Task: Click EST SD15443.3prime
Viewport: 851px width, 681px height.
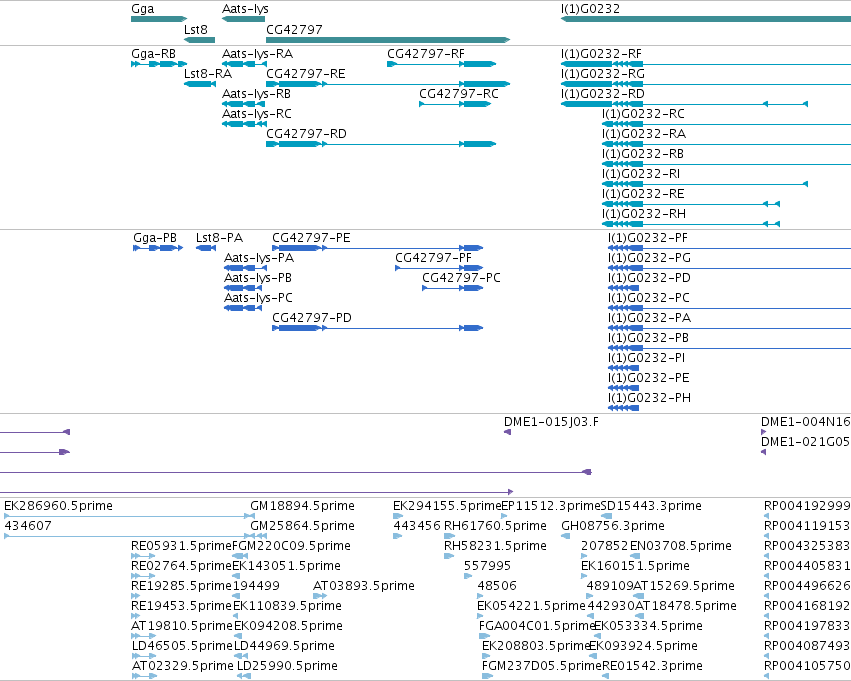Action: [x=651, y=506]
